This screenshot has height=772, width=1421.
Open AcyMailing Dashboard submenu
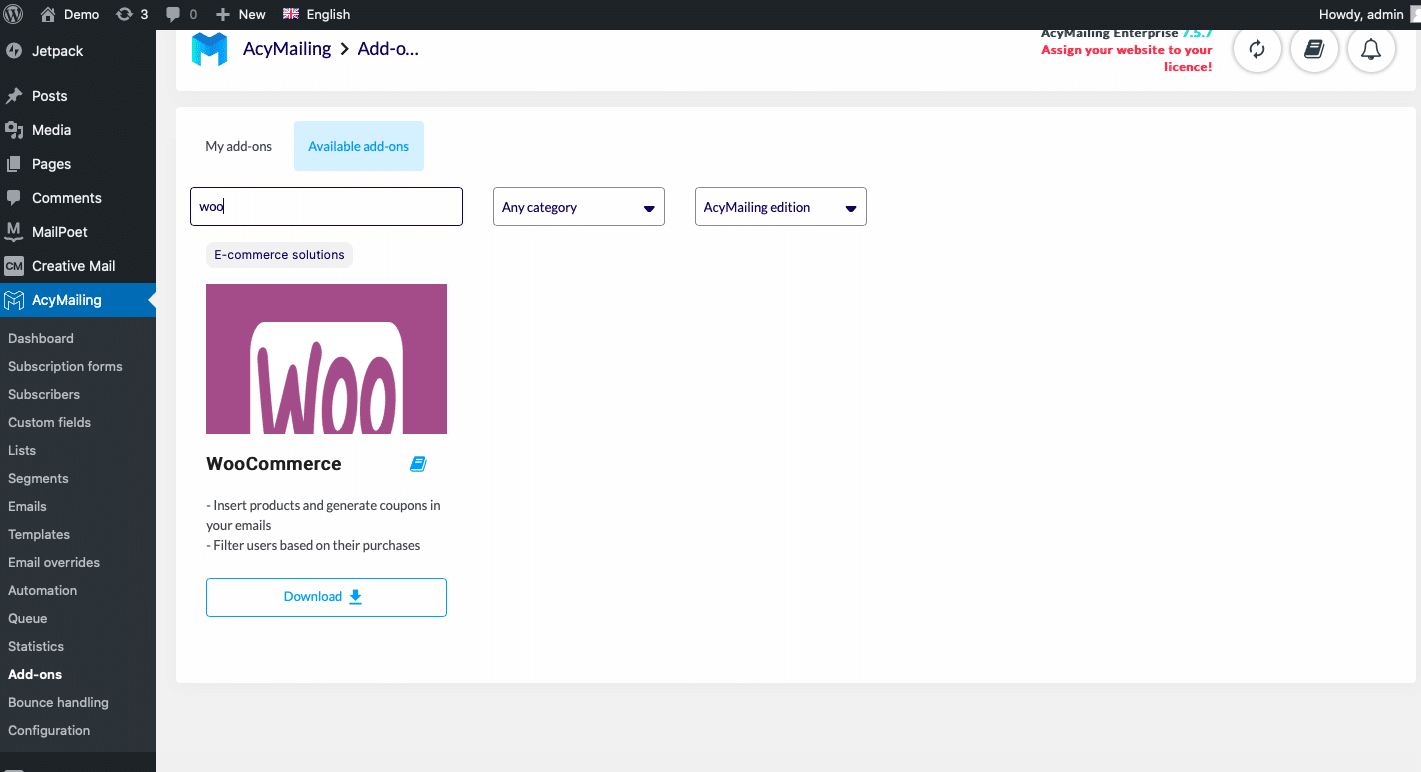coord(41,338)
